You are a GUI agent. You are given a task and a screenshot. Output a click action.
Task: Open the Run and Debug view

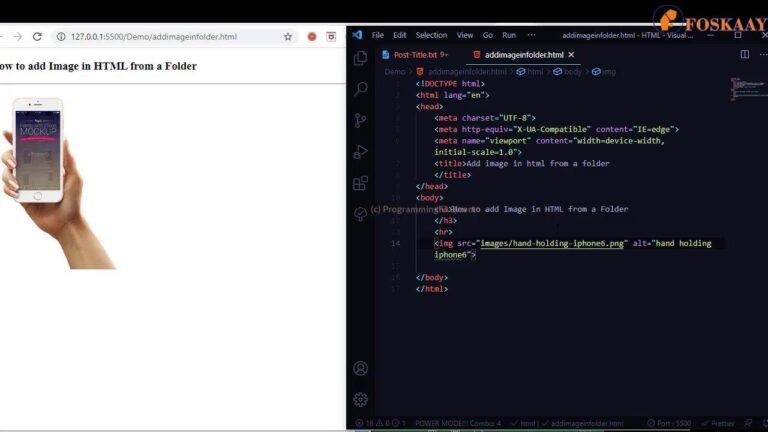pos(360,152)
